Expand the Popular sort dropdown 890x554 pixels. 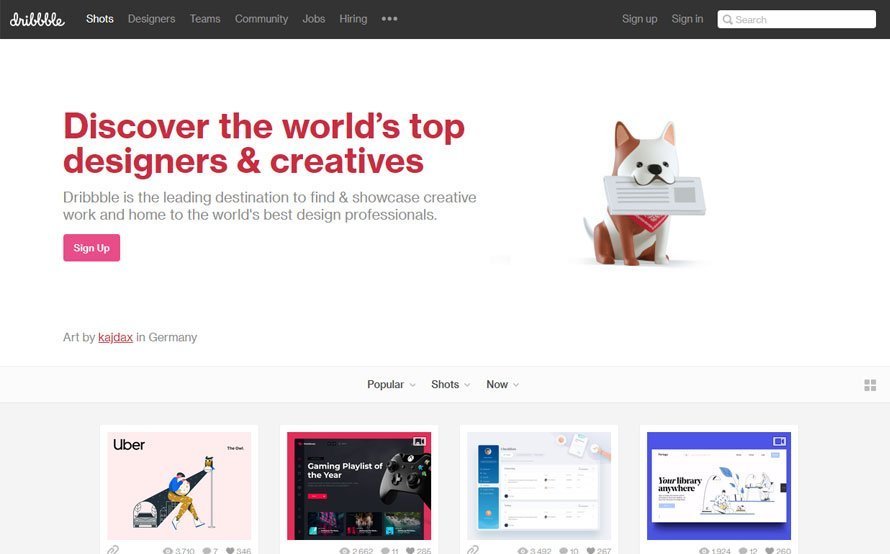pos(391,384)
